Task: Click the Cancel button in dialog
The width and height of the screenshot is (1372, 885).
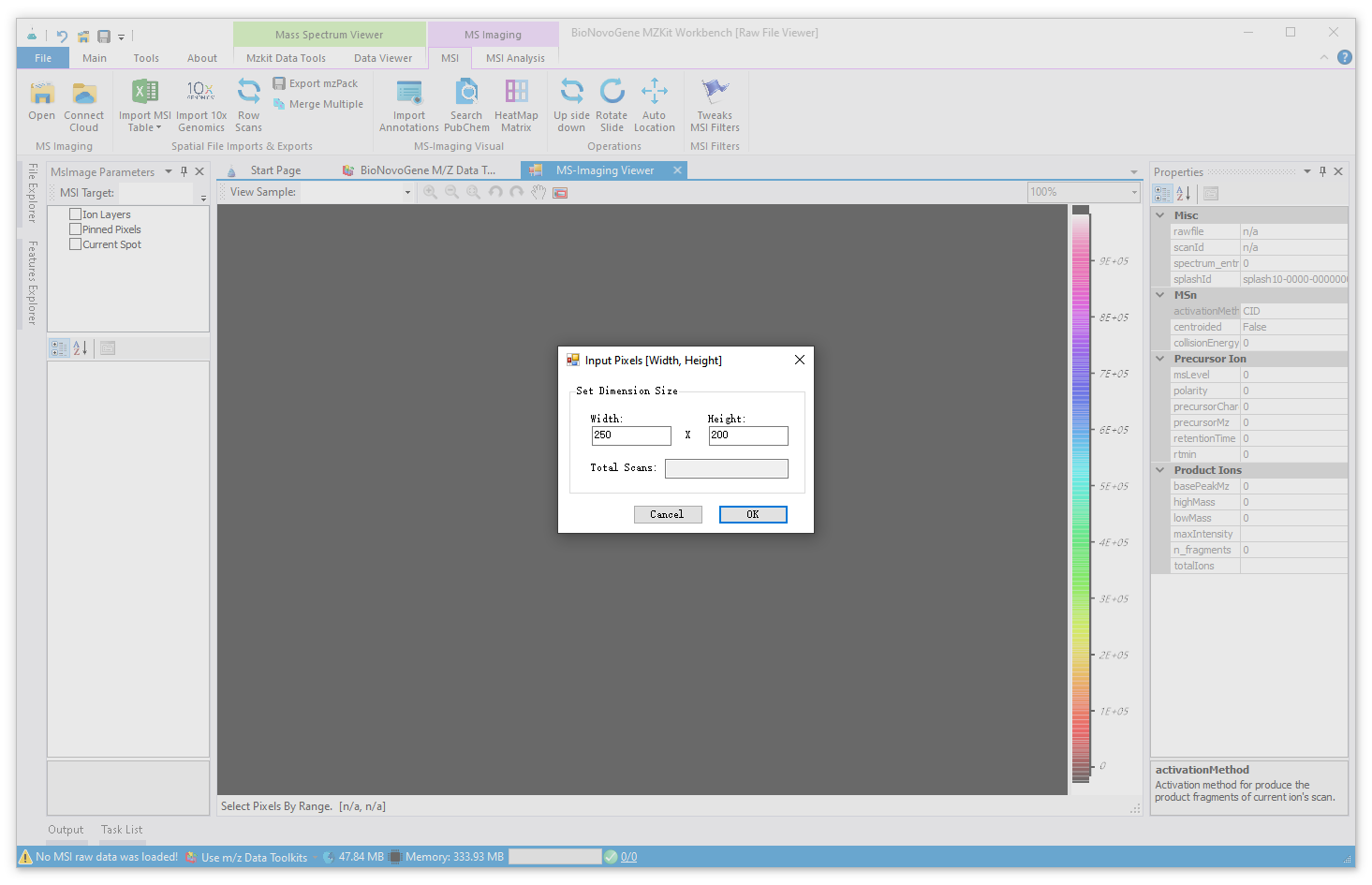Action: [667, 514]
